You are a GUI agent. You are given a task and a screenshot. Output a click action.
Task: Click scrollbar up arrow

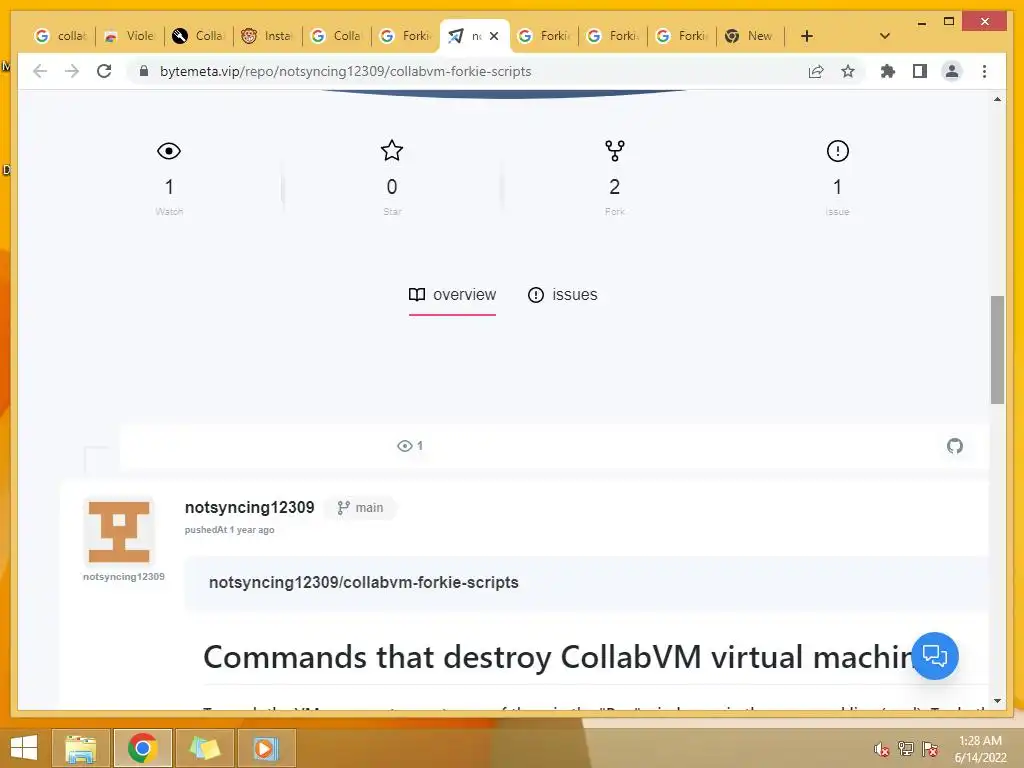997,99
